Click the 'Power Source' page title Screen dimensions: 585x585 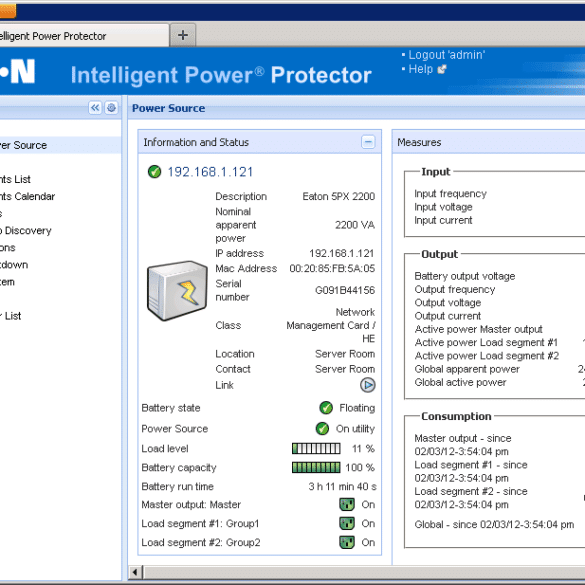168,108
